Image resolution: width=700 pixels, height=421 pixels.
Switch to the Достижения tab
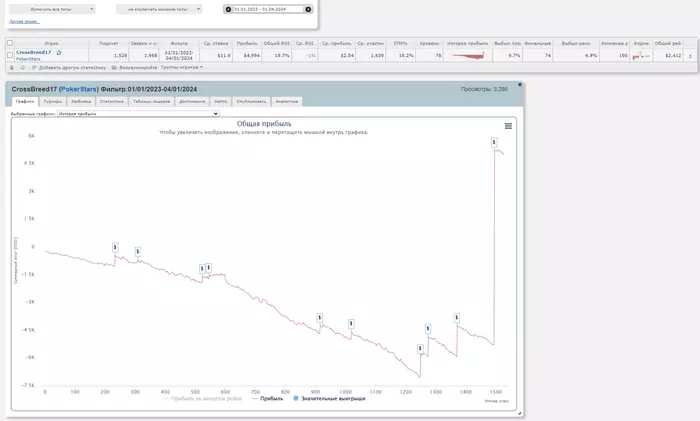[x=192, y=101]
